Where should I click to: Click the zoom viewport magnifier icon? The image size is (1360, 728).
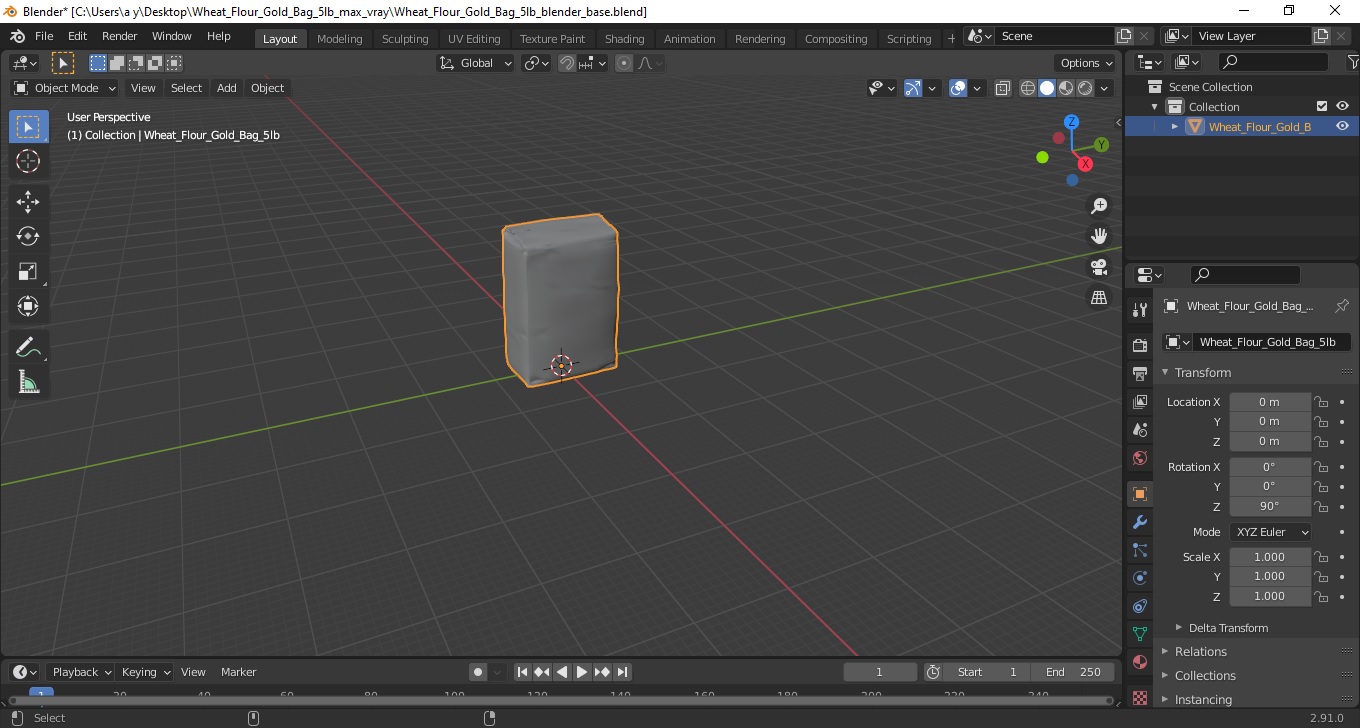click(x=1099, y=206)
